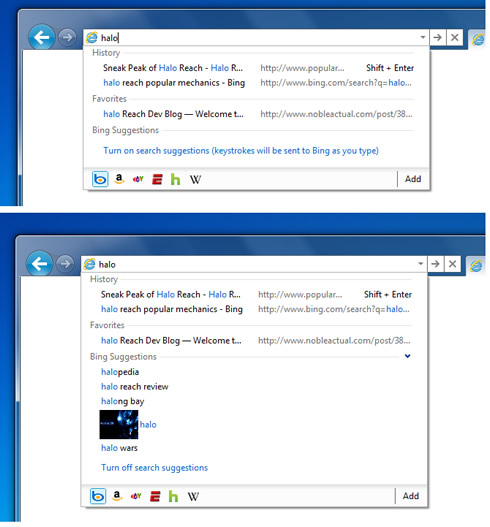This screenshot has height=527, width=490.
Task: Select Bing search provider in bottom dropdown
Action: click(98, 496)
